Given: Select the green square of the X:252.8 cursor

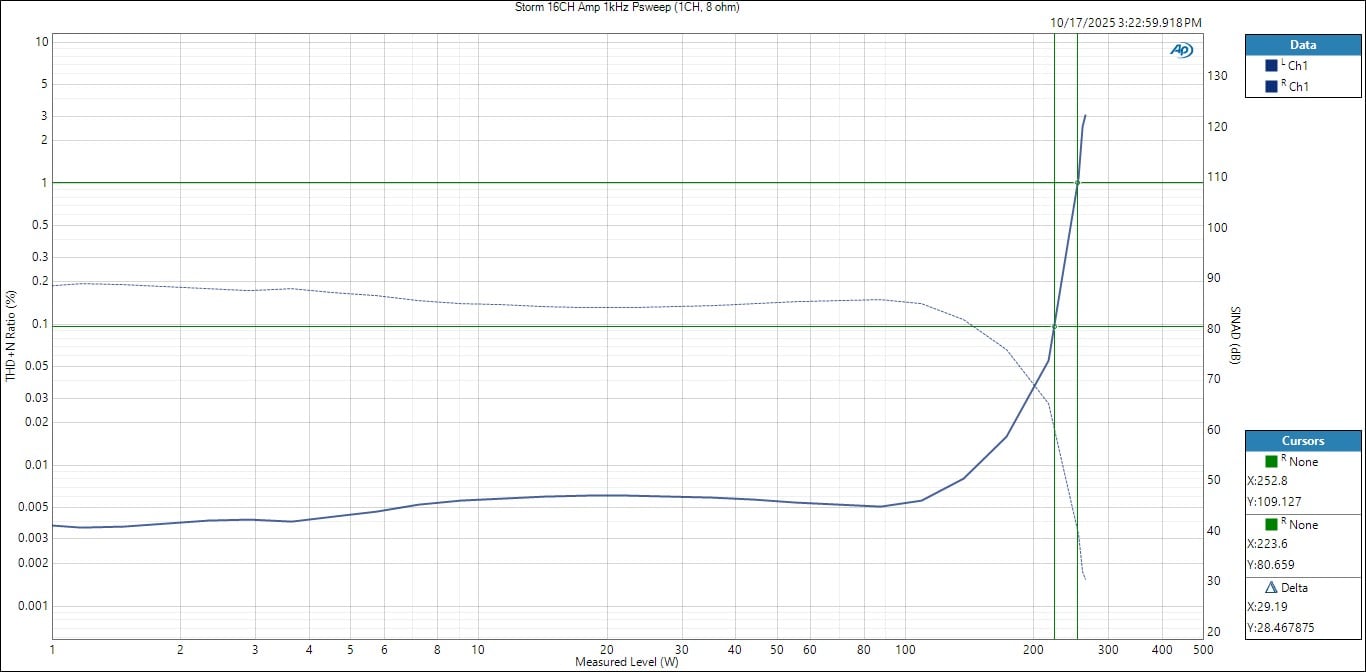Looking at the screenshot, I should point(1271,461).
